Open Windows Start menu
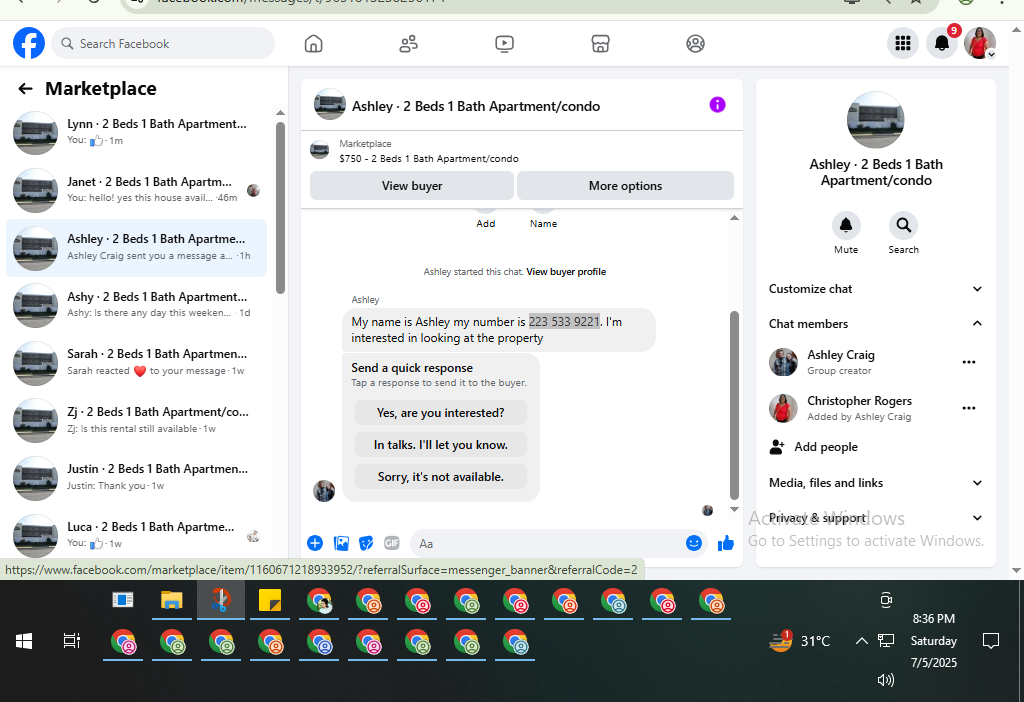The width and height of the screenshot is (1024, 702). click(24, 641)
